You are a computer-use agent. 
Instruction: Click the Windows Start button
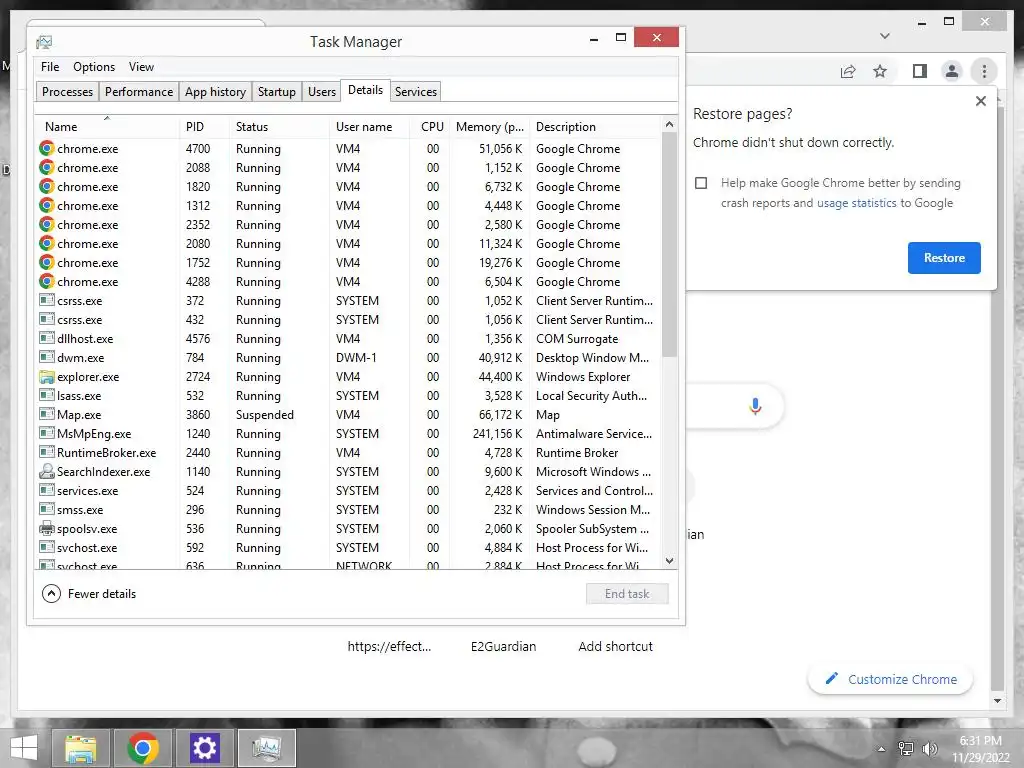coord(24,748)
